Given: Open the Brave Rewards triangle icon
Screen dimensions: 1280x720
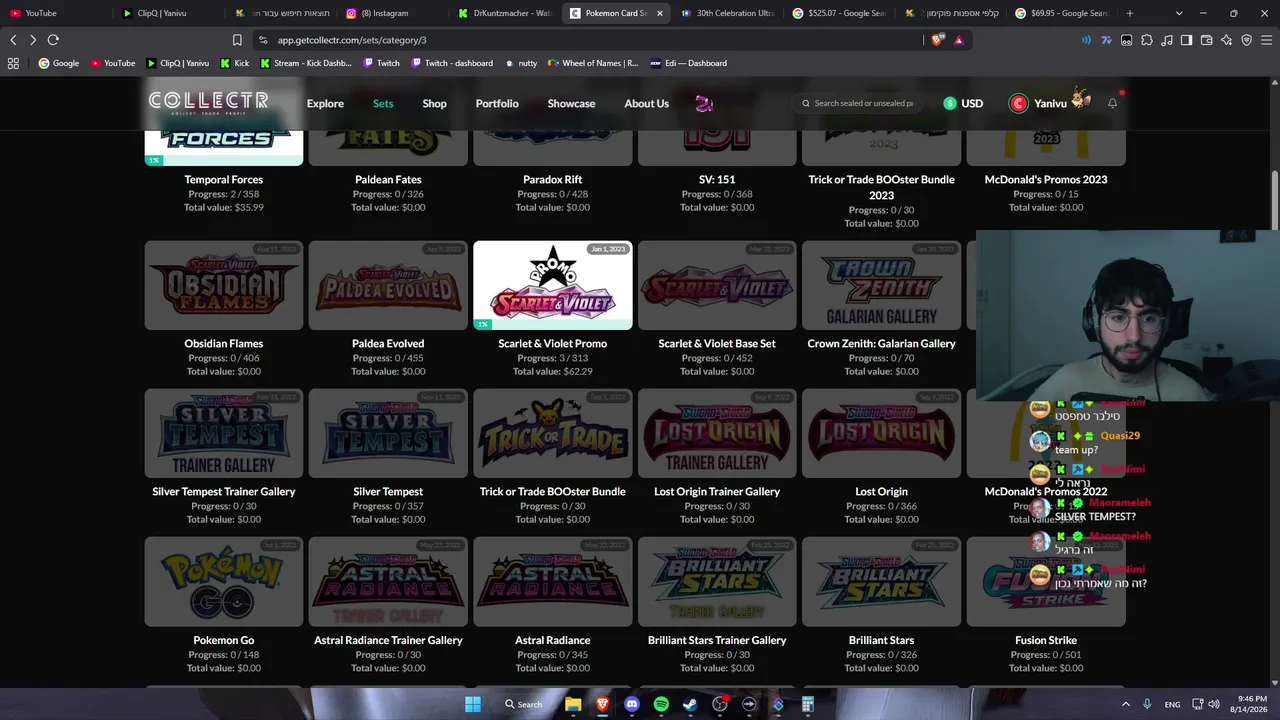Looking at the screenshot, I should click(959, 40).
